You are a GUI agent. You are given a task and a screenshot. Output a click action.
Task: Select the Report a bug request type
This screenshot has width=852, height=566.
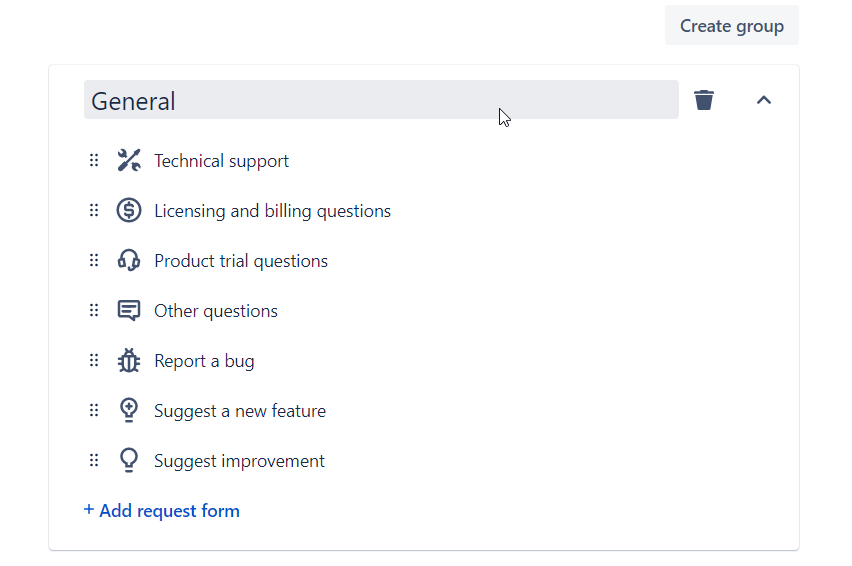[204, 361]
